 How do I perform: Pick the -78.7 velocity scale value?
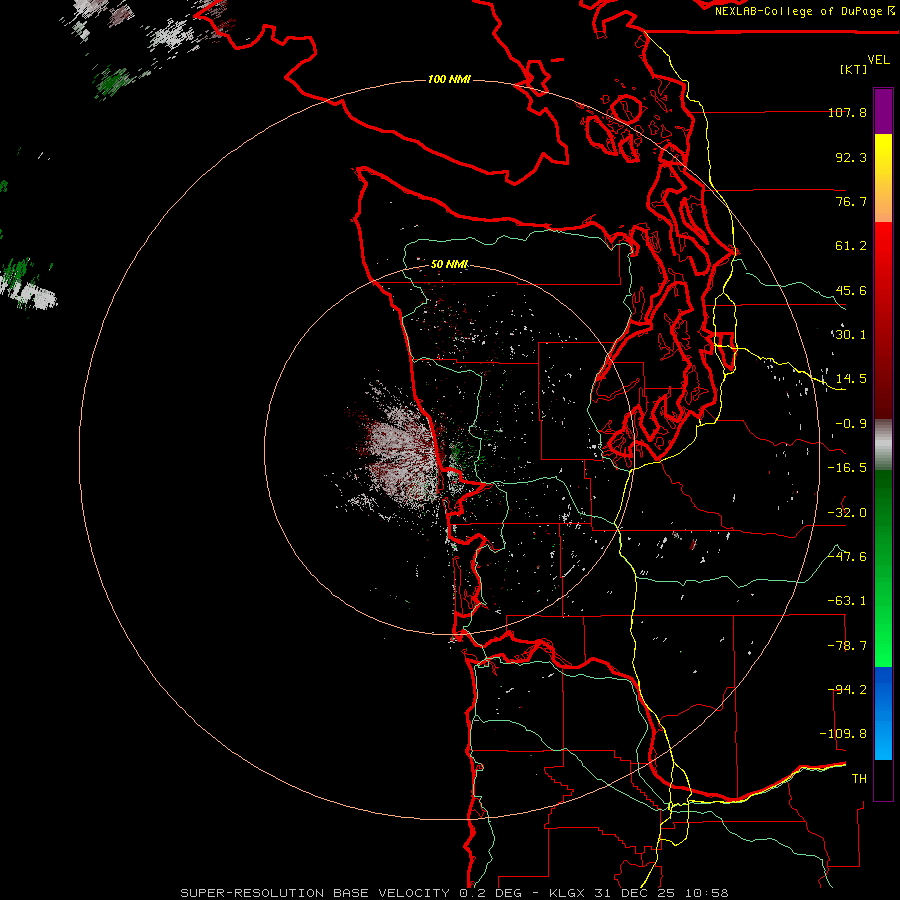pos(847,646)
